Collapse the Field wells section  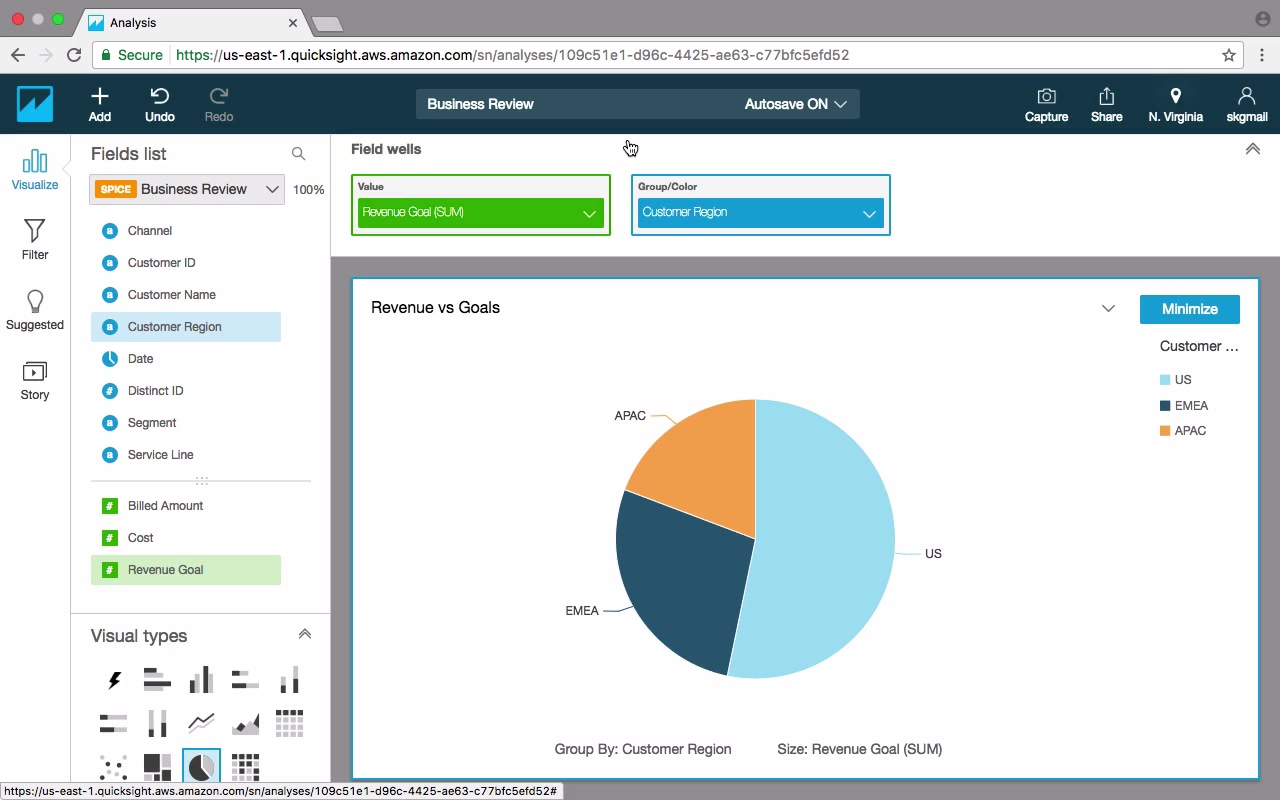[1252, 149]
